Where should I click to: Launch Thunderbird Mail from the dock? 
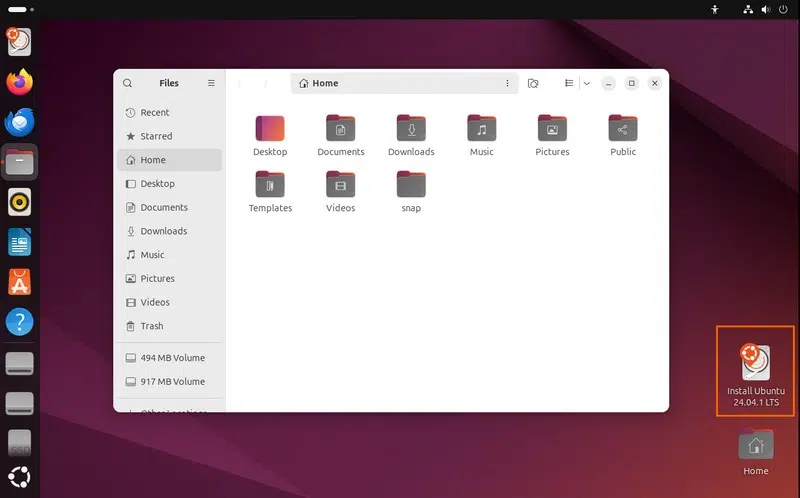coord(19,122)
